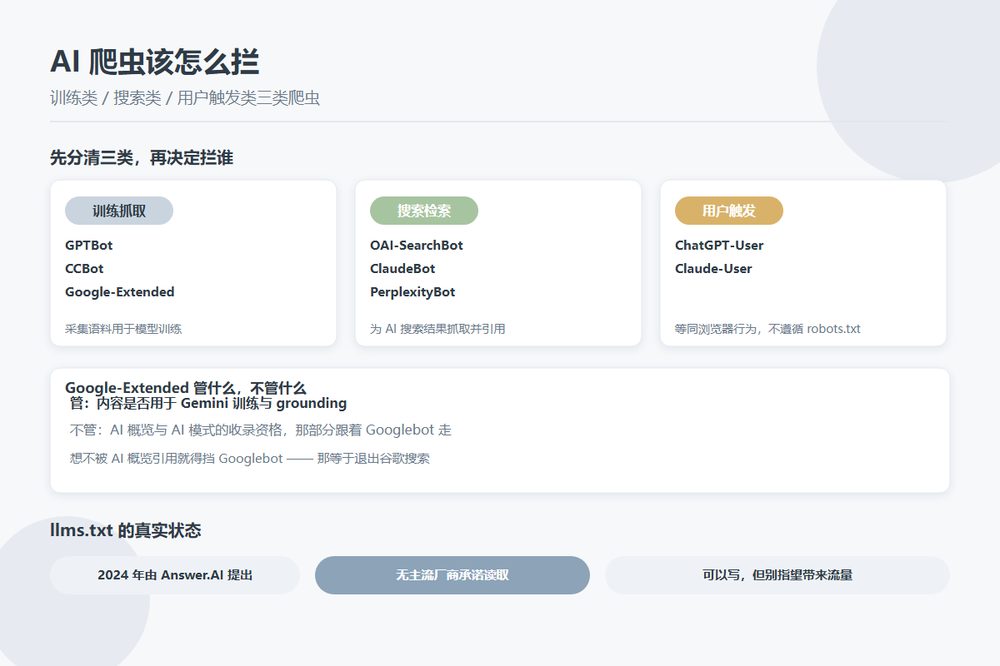The image size is (1000, 666).
Task: Click the PerplexityBot entry
Action: coord(413,292)
